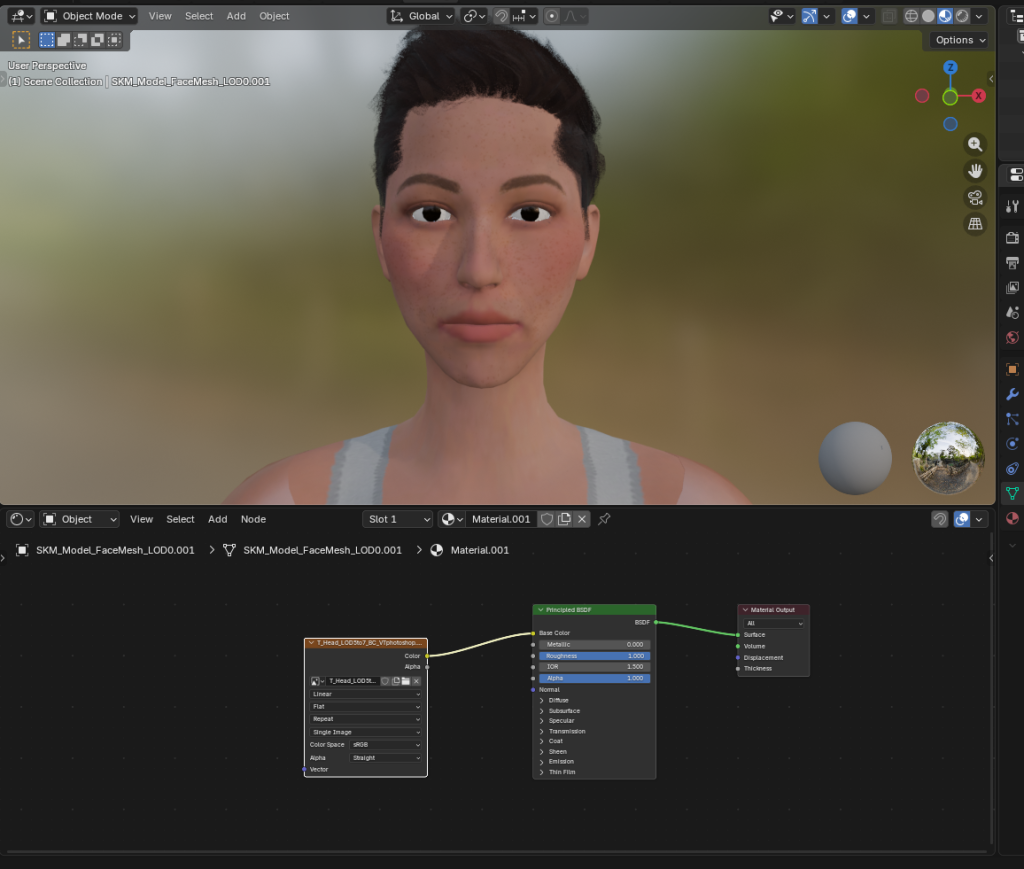Unlink Material.001 using the X button
The image size is (1024, 869).
582,519
